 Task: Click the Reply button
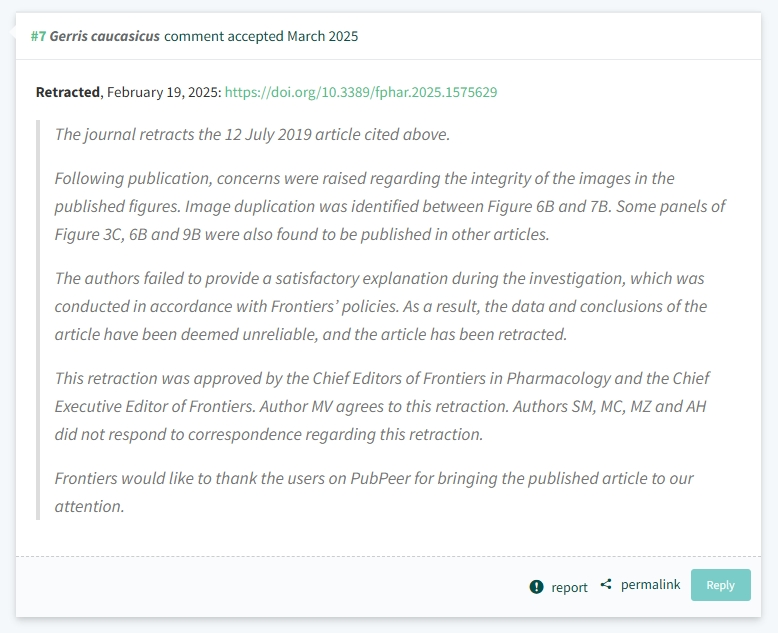pos(720,585)
